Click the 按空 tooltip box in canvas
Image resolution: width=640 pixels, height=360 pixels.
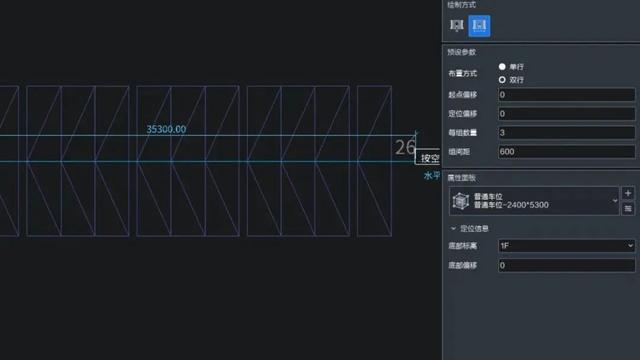click(x=428, y=157)
